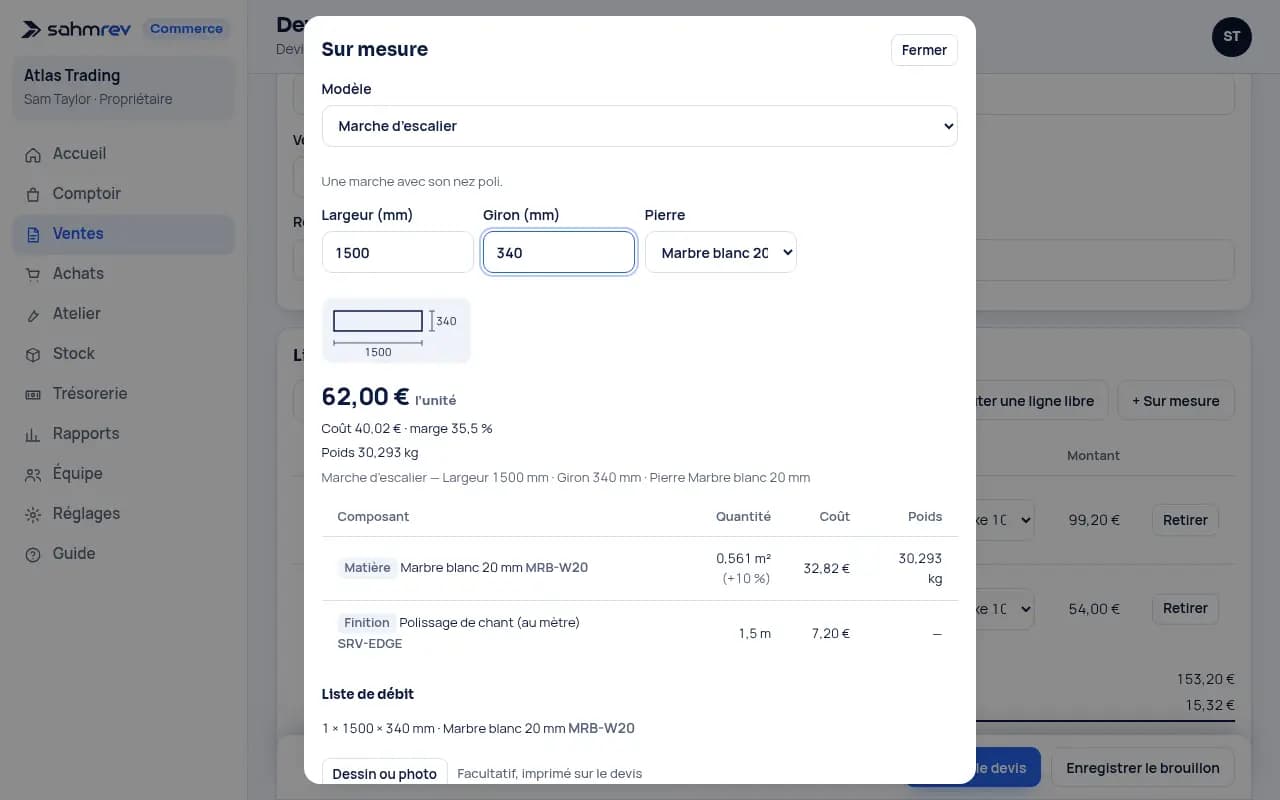Click Enregistrer le brouillon
Viewport: 1280px width, 800px height.
click(1142, 768)
